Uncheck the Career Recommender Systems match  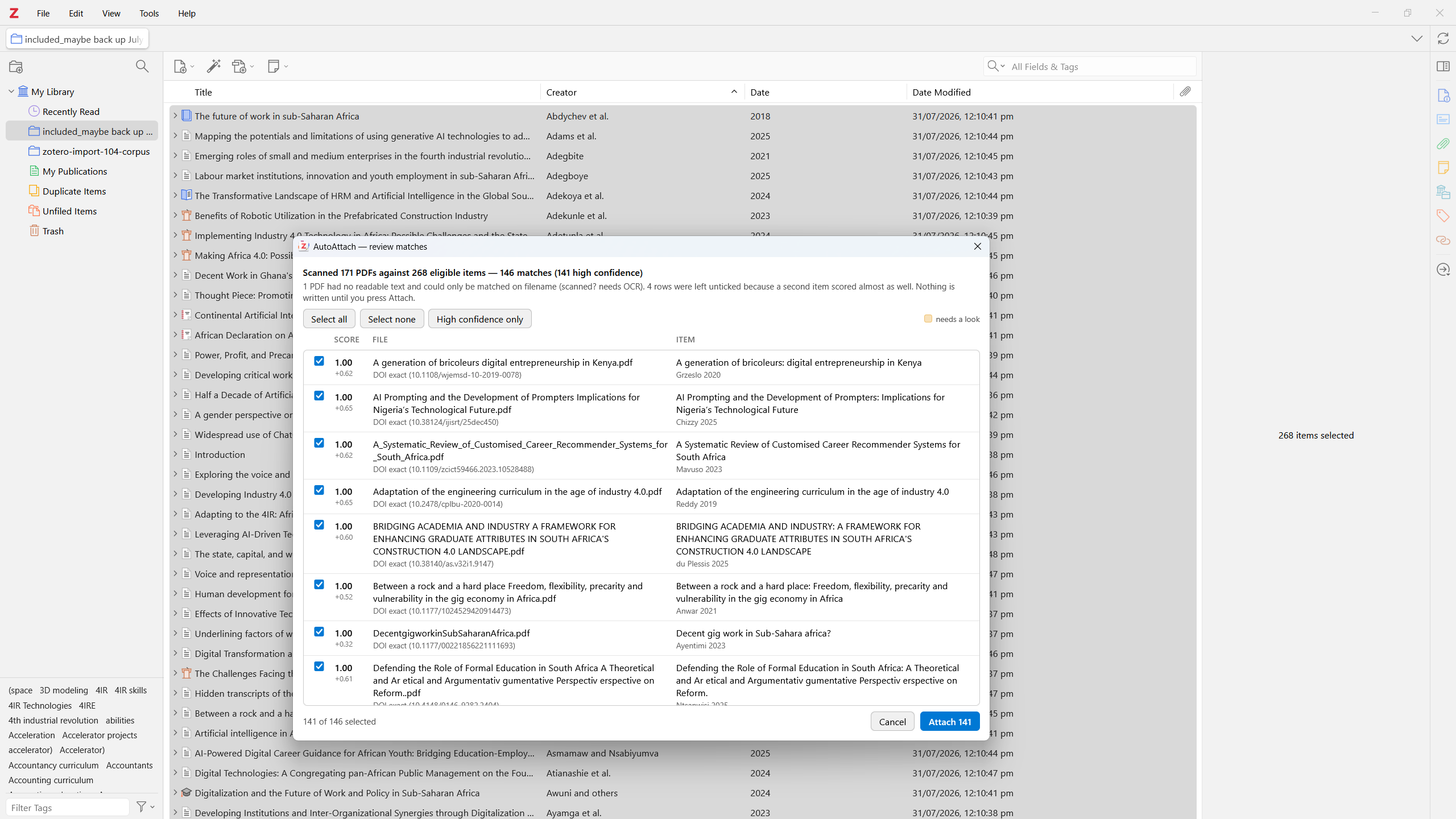coord(319,443)
